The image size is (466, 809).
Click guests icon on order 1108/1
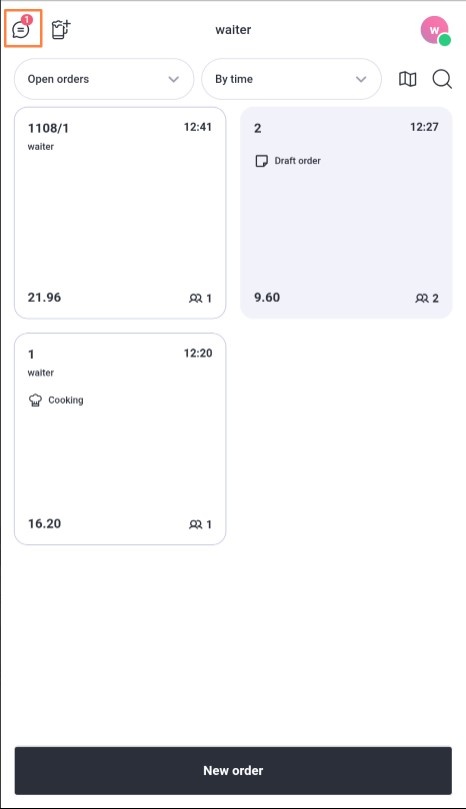point(196,298)
